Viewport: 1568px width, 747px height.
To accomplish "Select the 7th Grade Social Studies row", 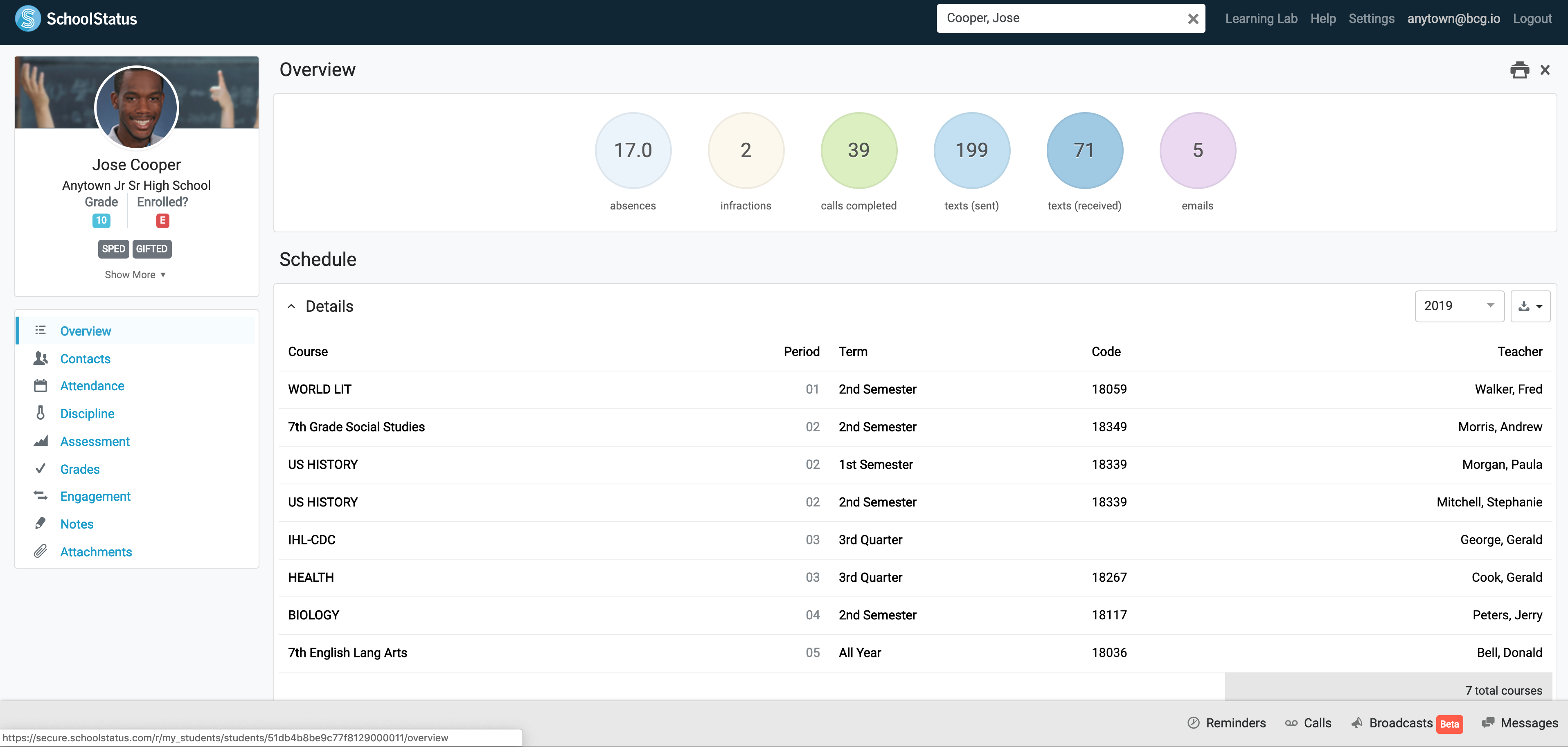I will pos(915,427).
